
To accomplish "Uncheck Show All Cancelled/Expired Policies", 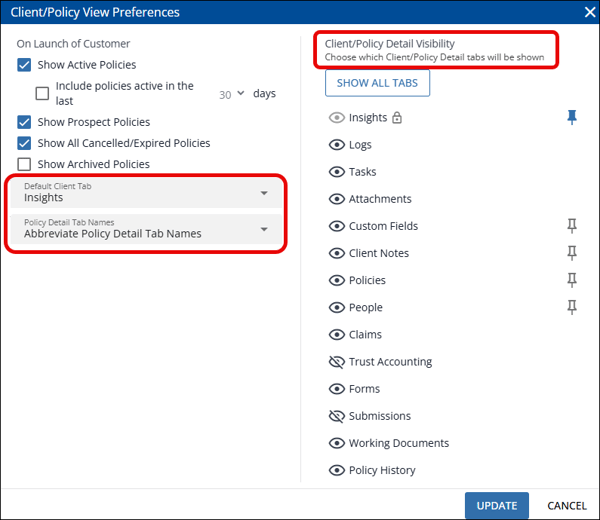I will click(x=24, y=143).
